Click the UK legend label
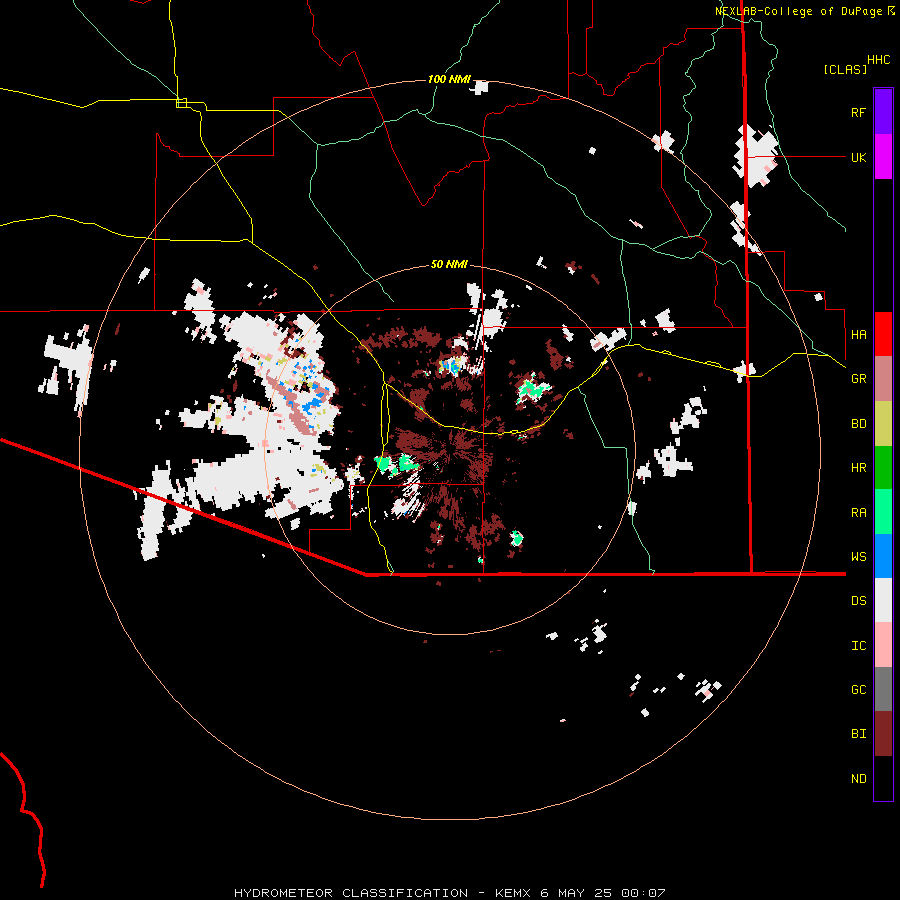Viewport: 900px width, 900px height. (858, 157)
